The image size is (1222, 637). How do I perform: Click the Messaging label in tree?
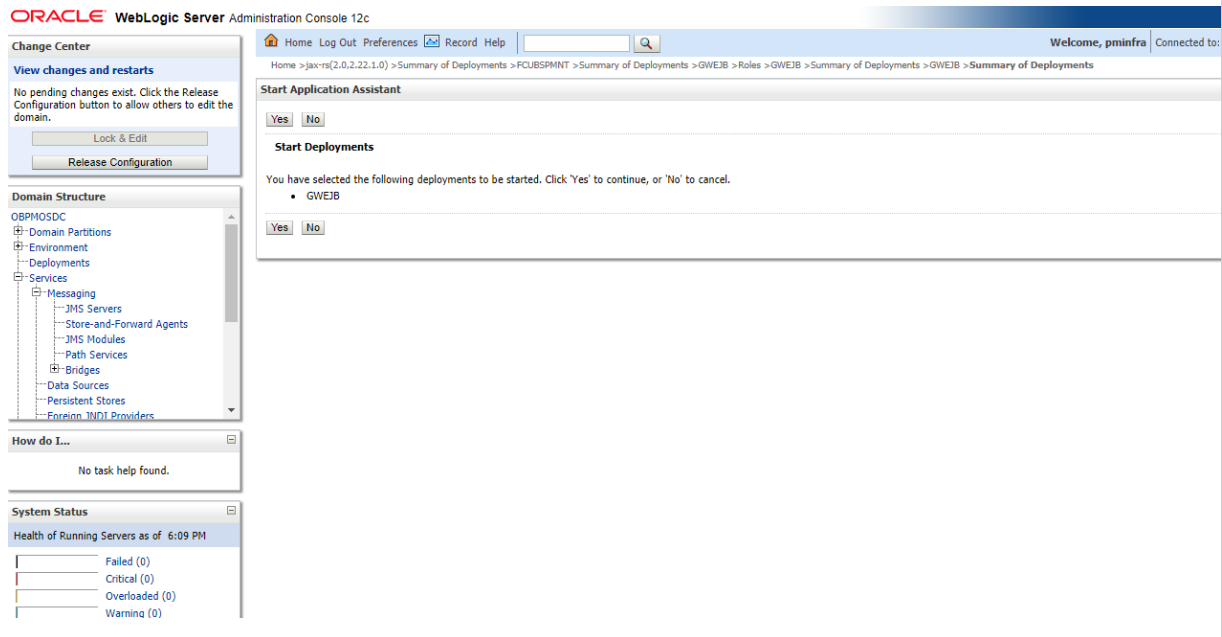[x=71, y=294]
